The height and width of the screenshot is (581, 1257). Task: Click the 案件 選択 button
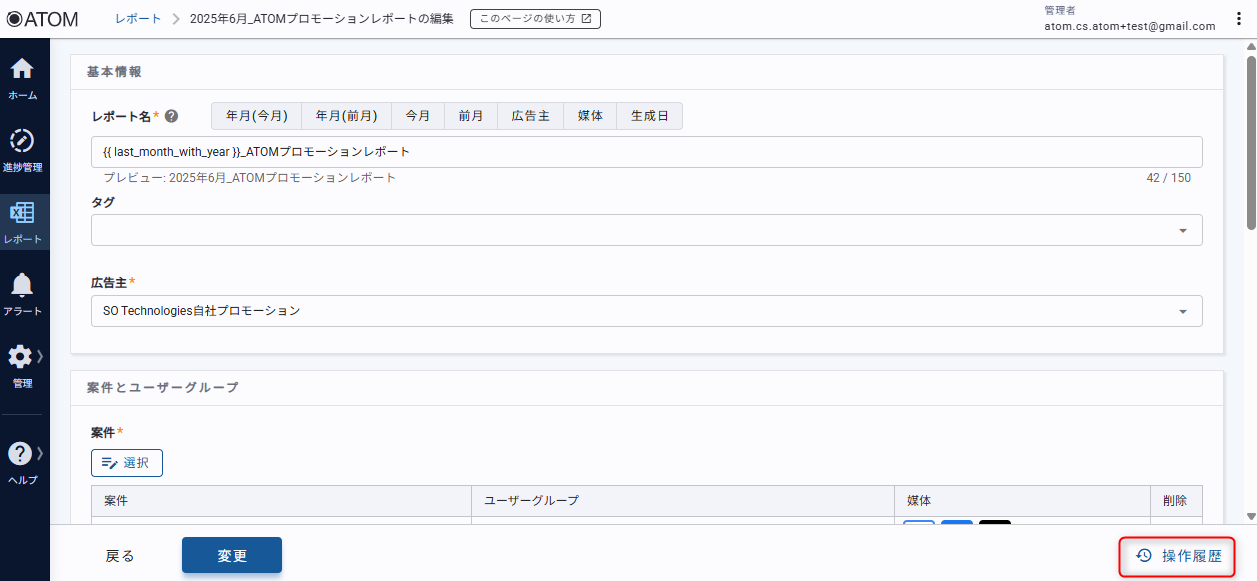pos(127,463)
